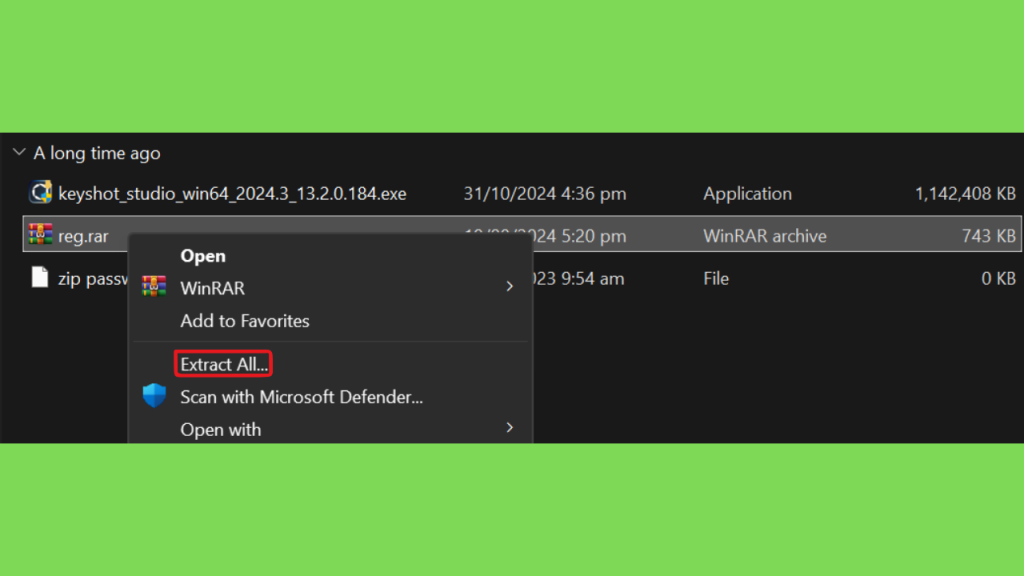Open the WinRAR submenu entry

330,288
